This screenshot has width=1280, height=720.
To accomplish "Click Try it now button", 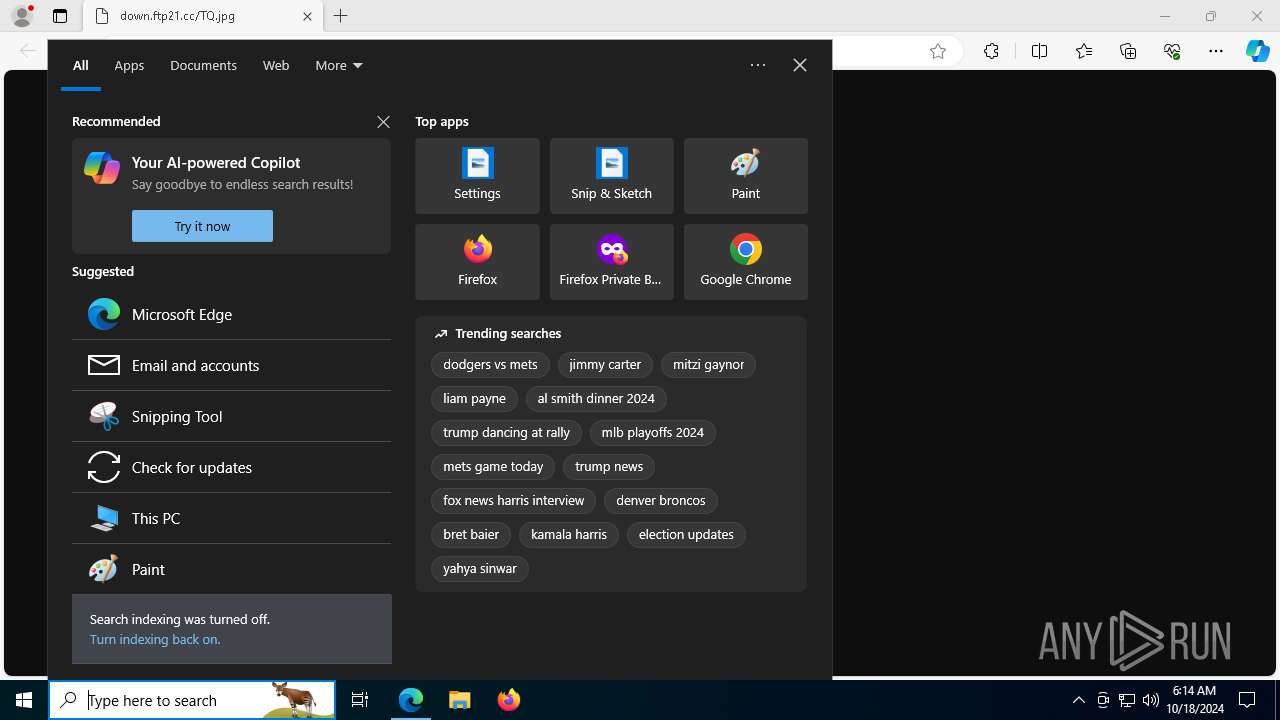I will (x=202, y=226).
